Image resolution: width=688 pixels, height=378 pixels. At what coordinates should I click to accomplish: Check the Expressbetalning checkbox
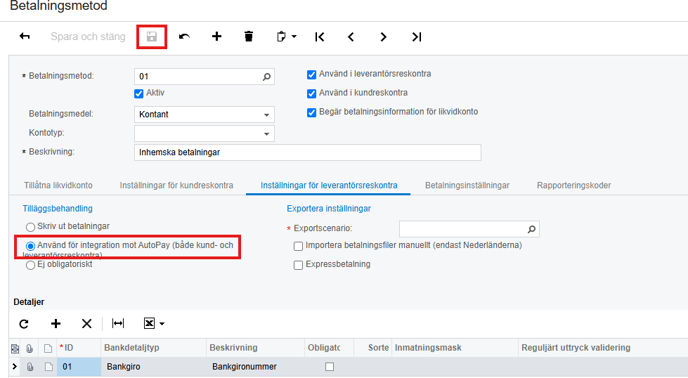click(298, 265)
